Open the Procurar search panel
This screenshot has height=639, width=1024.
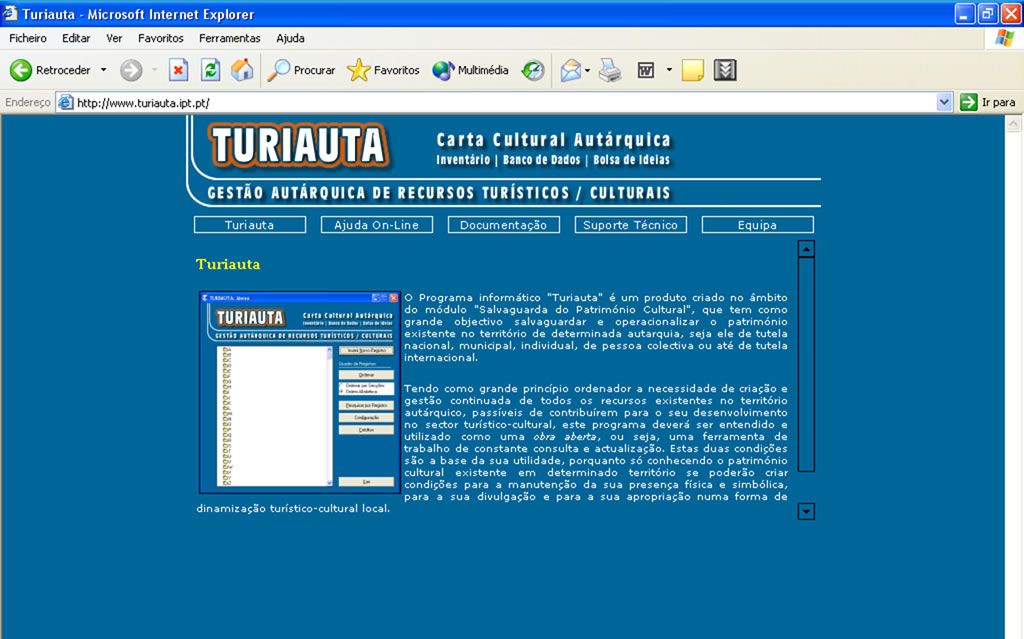point(302,70)
